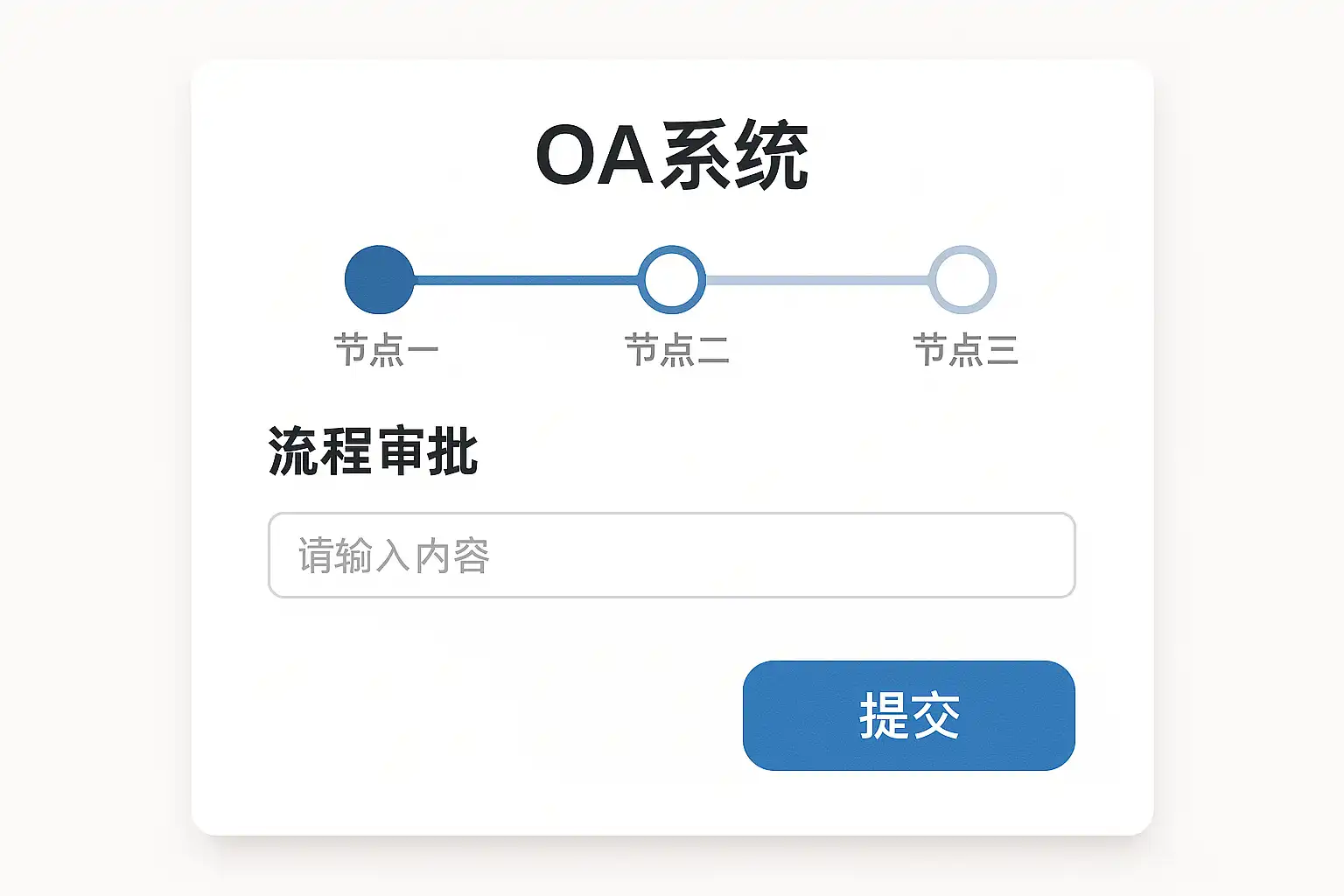1344x896 pixels.
Task: Click the 审批 characters in the heading
Action: [x=427, y=451]
